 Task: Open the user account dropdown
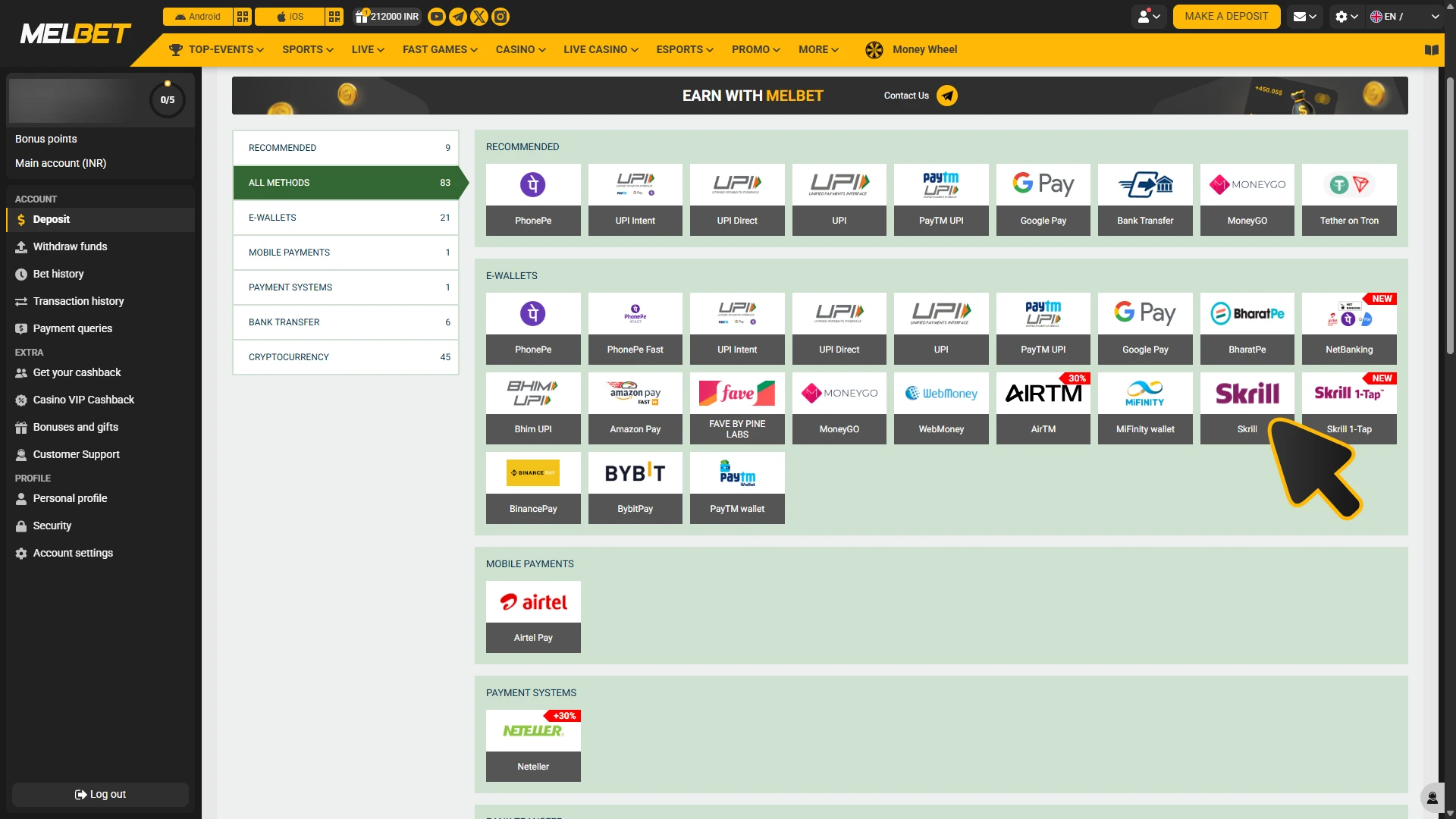point(1149,17)
